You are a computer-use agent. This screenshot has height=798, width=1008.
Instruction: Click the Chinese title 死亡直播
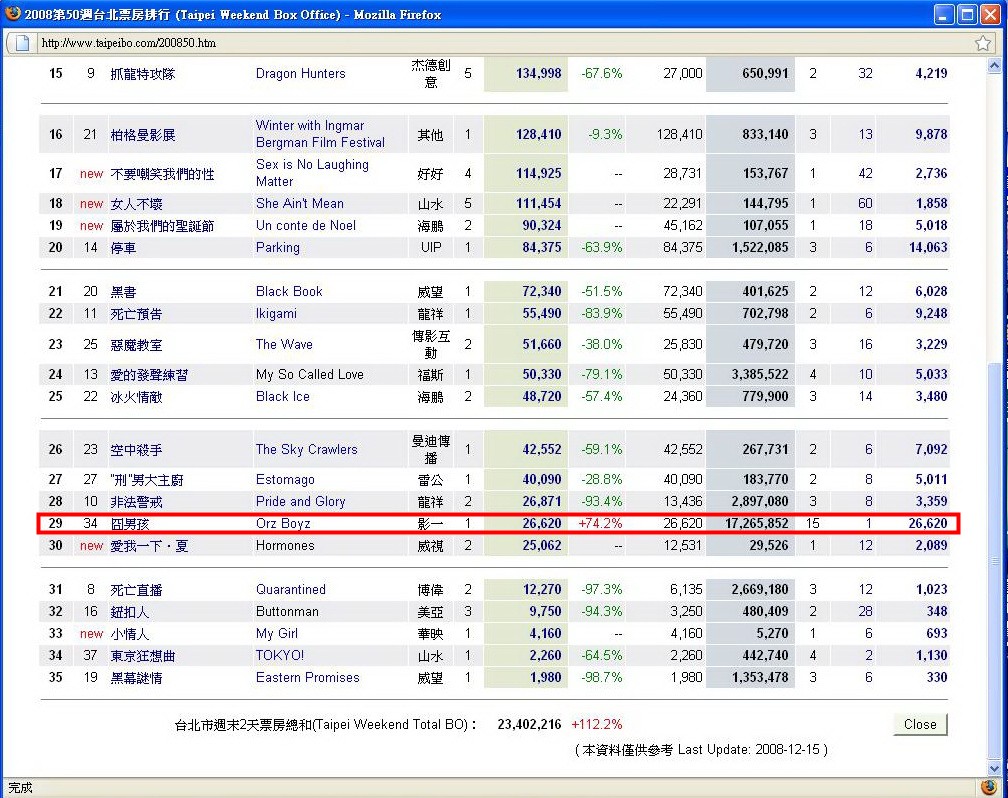click(x=136, y=590)
